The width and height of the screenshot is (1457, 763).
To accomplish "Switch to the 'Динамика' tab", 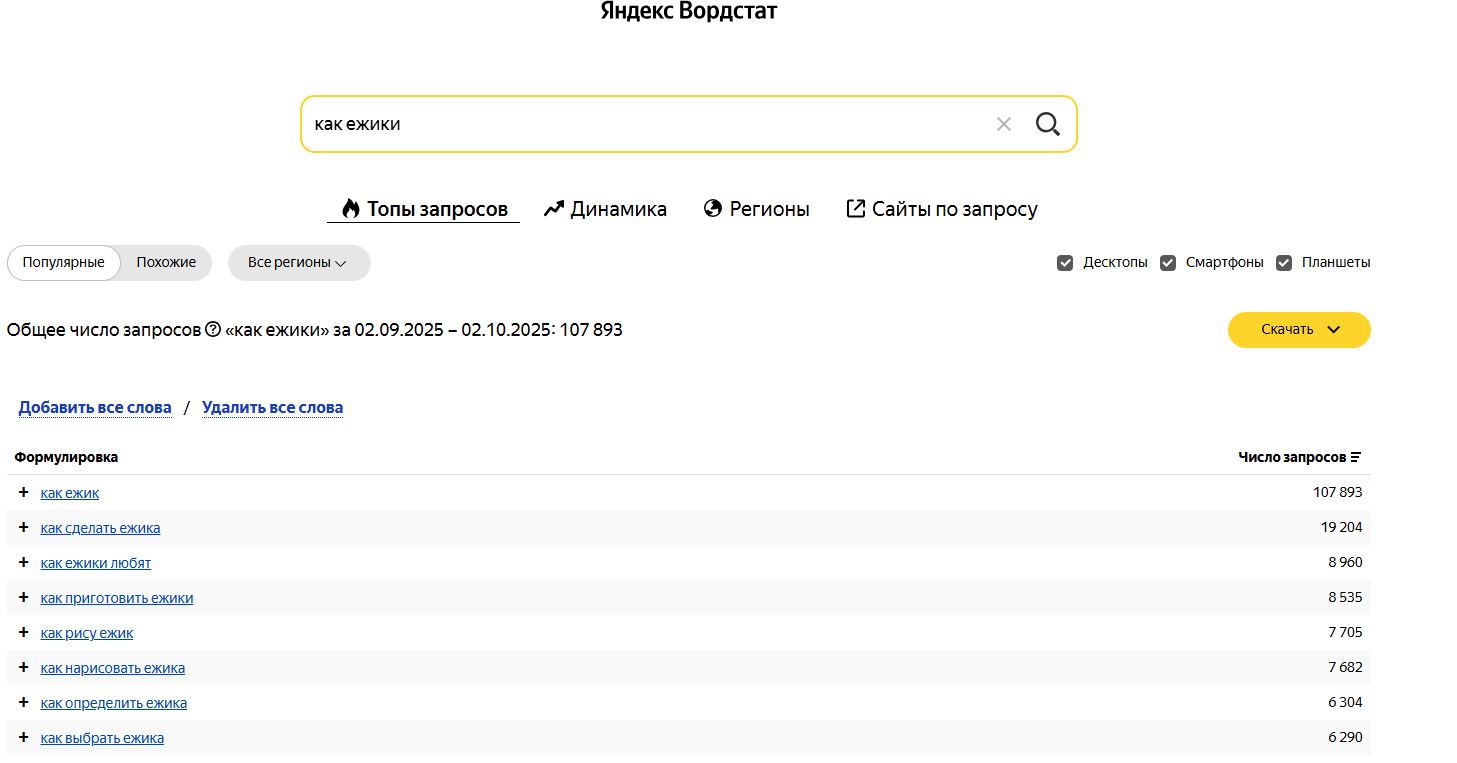I will pyautogui.click(x=605, y=209).
